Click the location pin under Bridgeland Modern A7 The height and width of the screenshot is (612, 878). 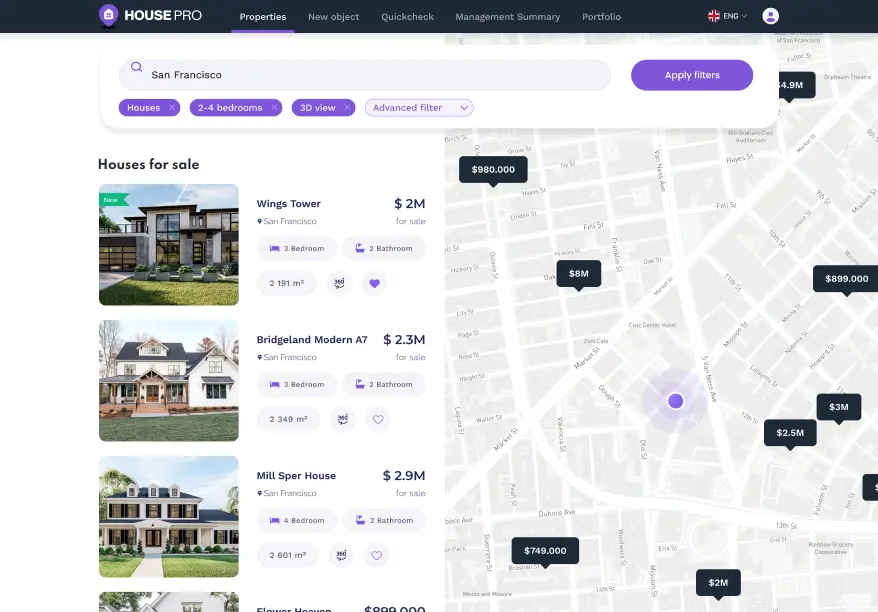[259, 357]
